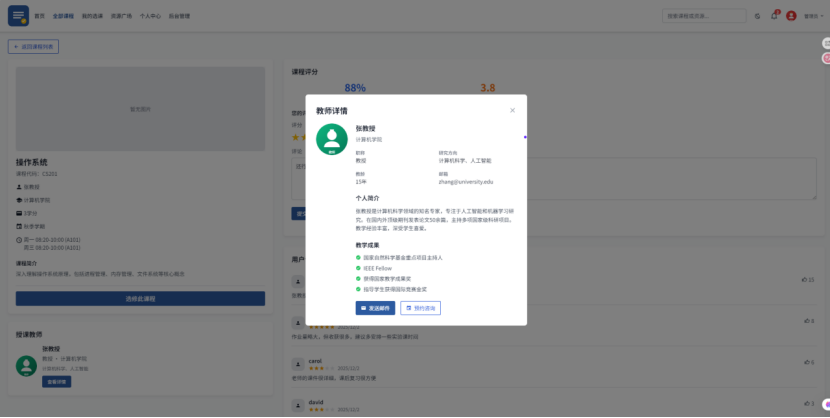Open the 资源广场 nav item

coord(121,16)
